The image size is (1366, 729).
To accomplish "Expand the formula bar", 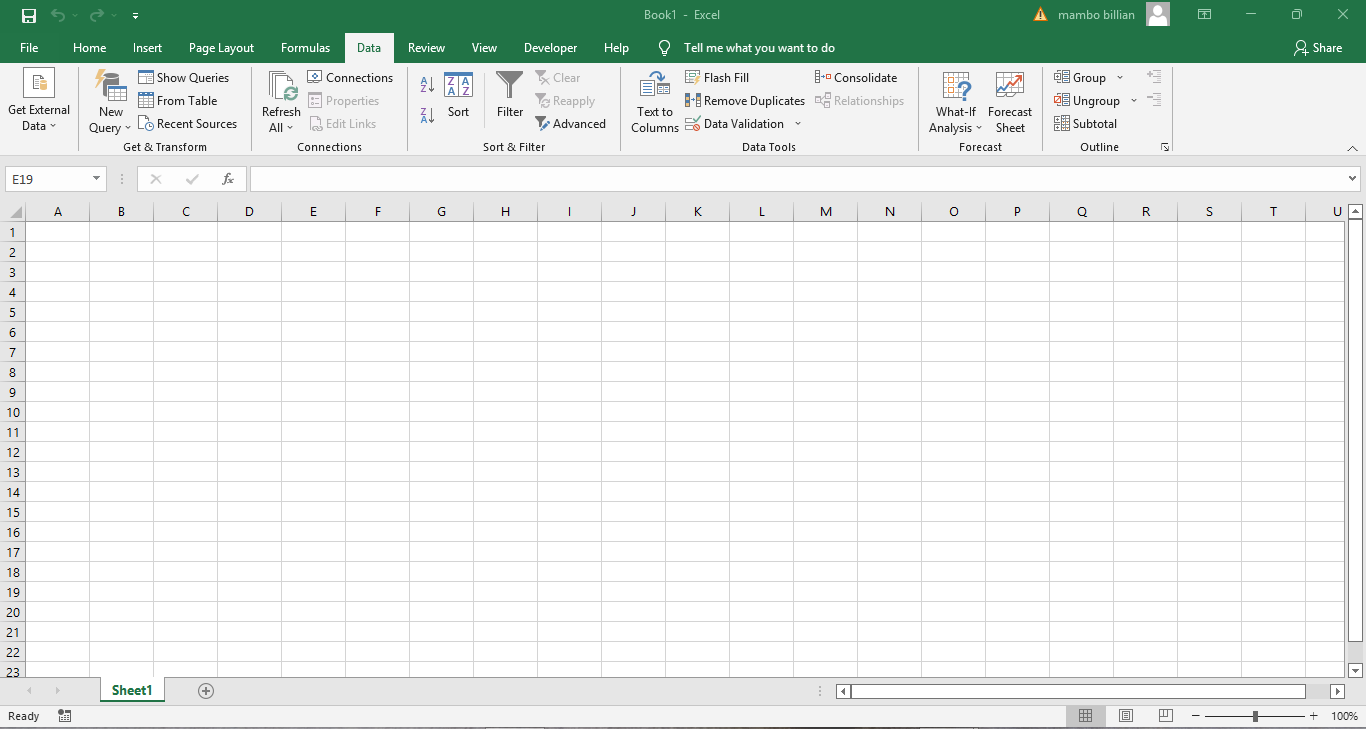I will point(1353,179).
